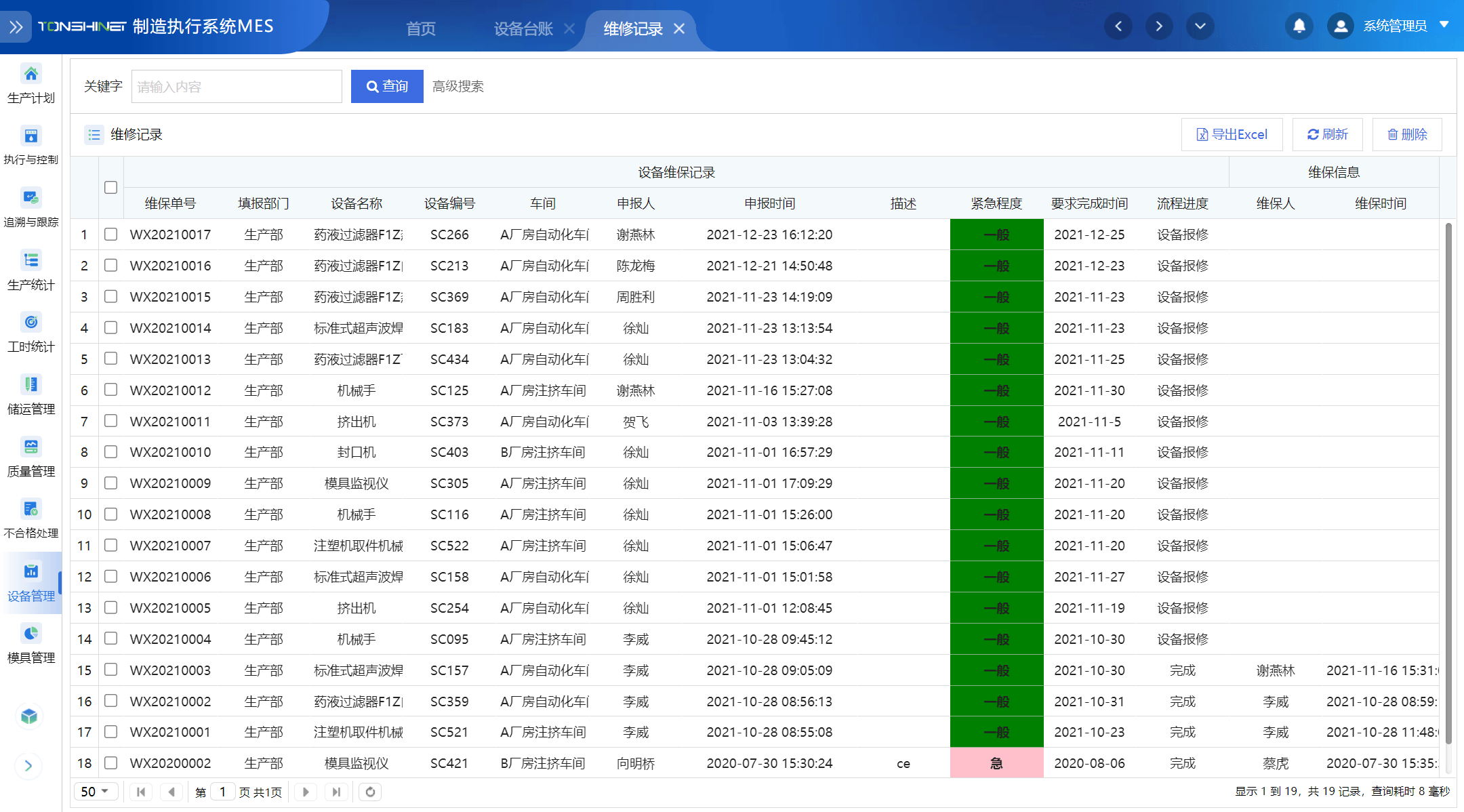Open the page size 50 dropdown

[95, 792]
